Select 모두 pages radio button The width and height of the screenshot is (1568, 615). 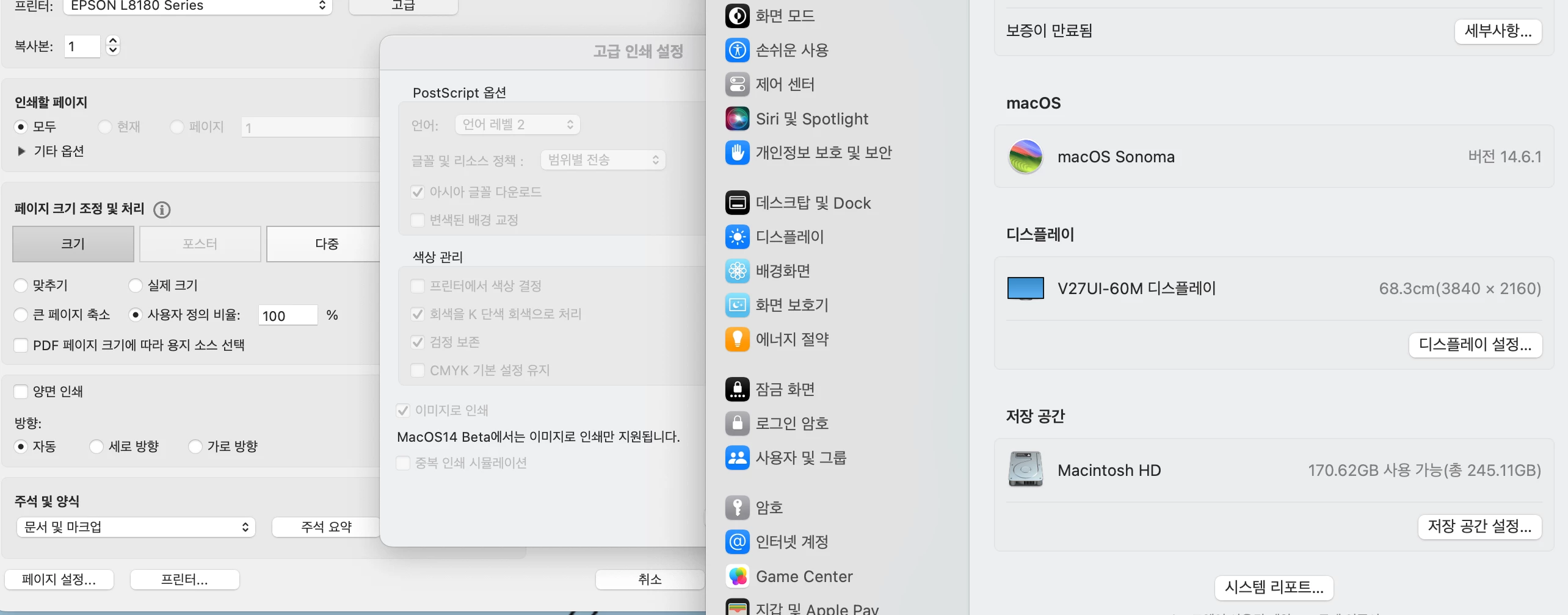pos(21,127)
